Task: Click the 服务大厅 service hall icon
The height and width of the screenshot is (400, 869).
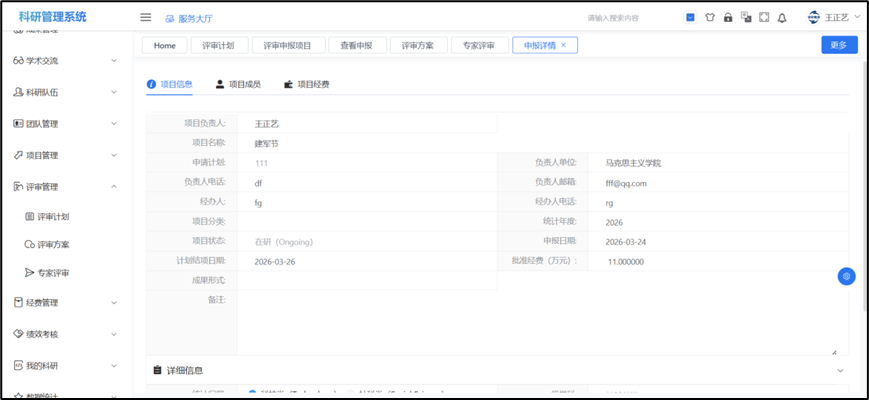Action: [170, 18]
